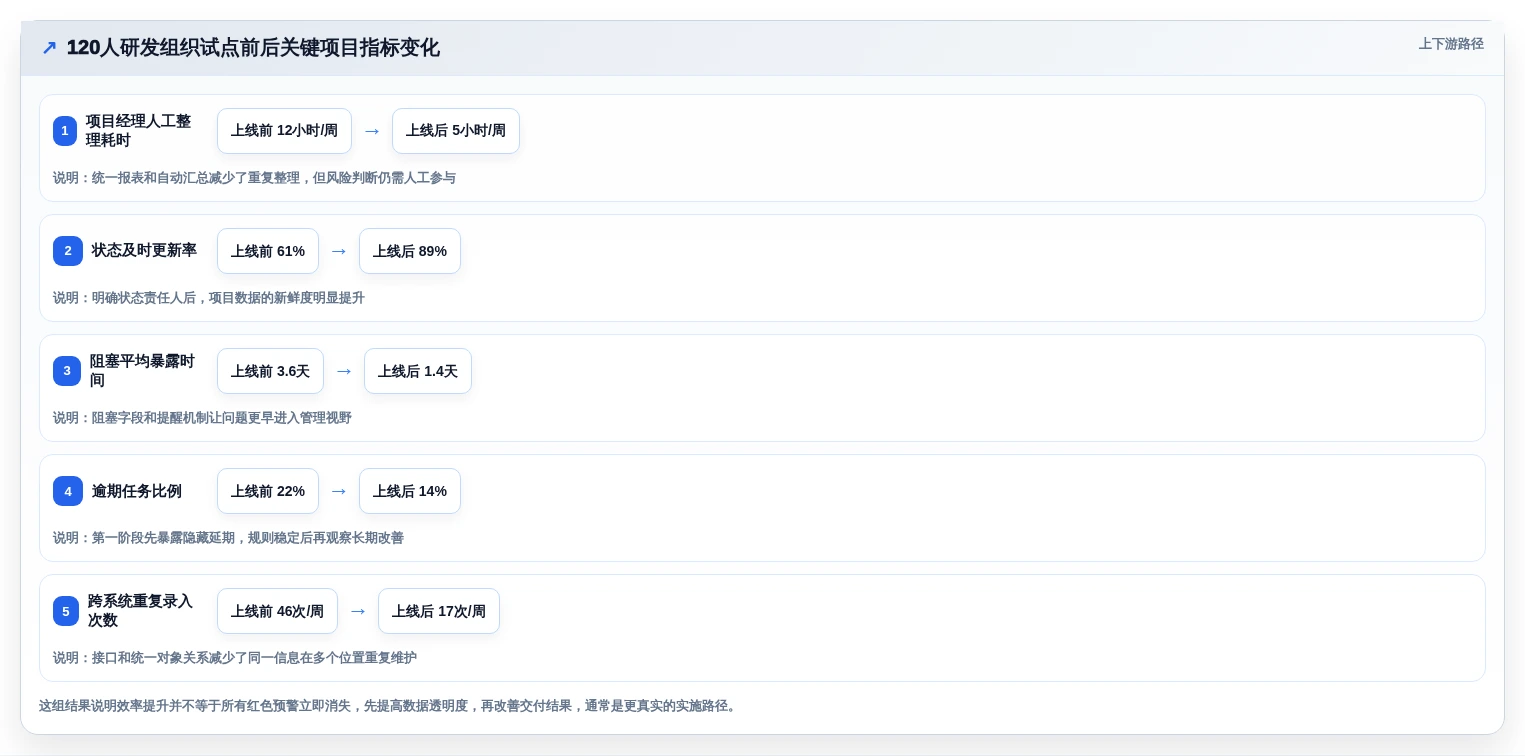Click the 阻塞平均暴露时间 metric label
The height and width of the screenshot is (756, 1525).
142,371
